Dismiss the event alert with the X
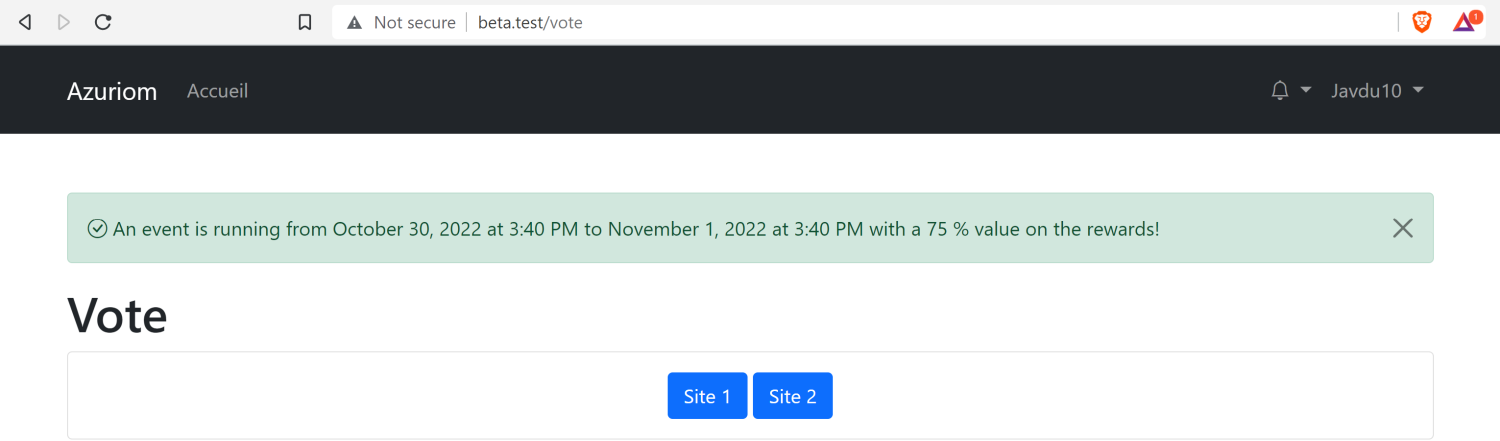Image resolution: width=1500 pixels, height=441 pixels. pos(1403,228)
